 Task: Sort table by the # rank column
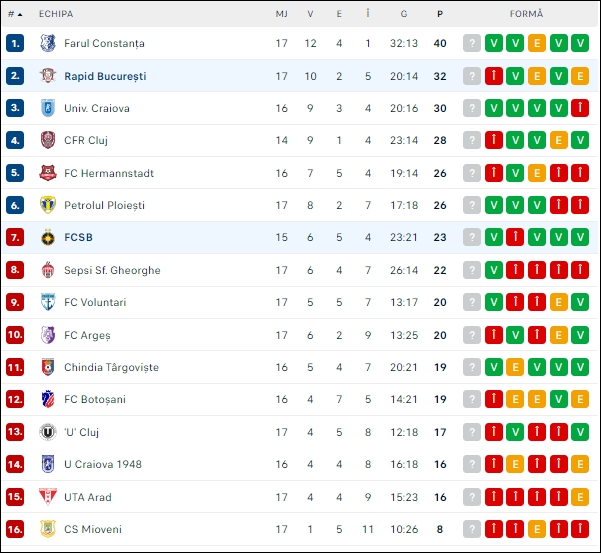click(x=15, y=14)
